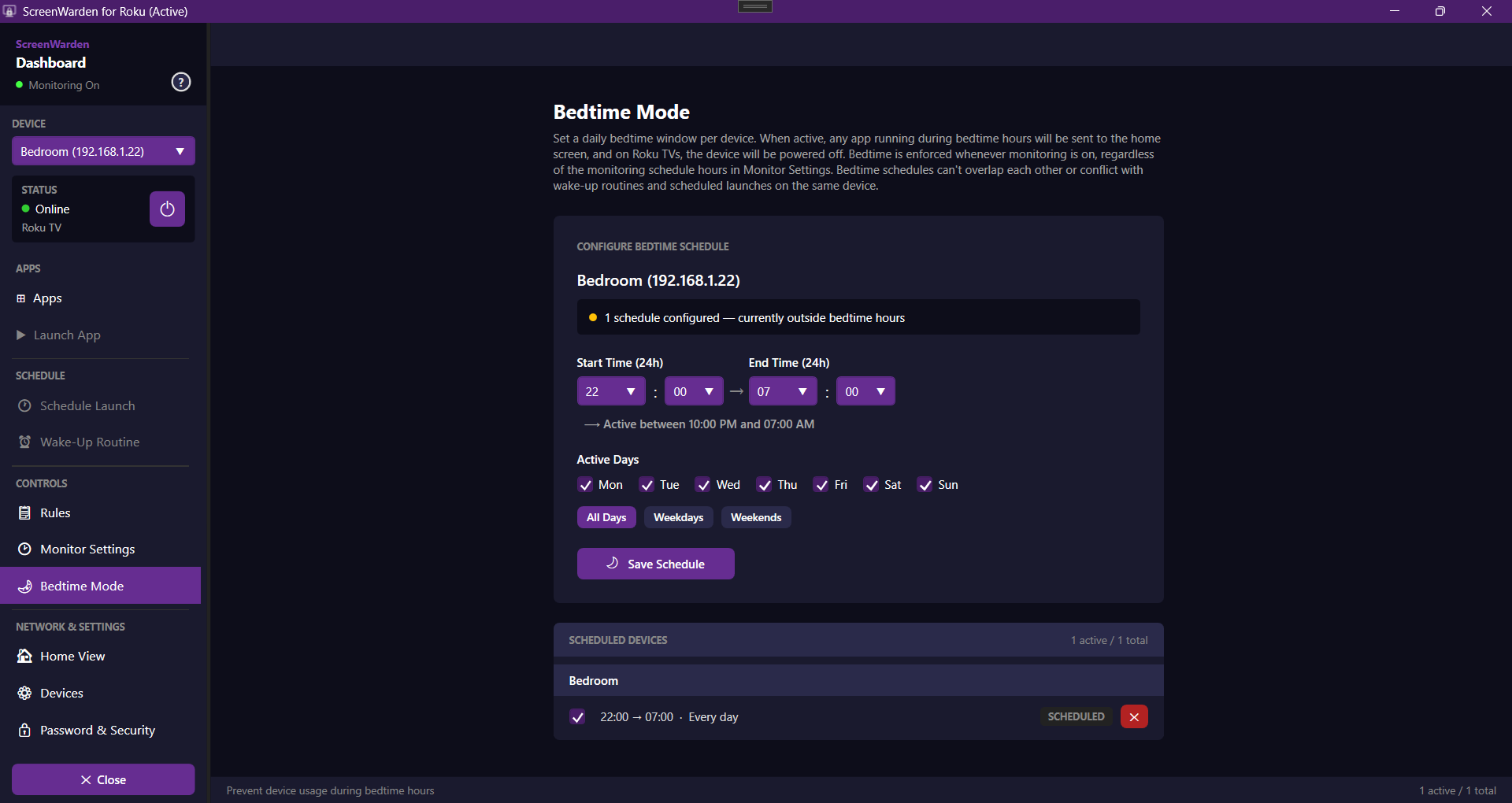Click the Bedtime Mode moon icon

tap(24, 586)
